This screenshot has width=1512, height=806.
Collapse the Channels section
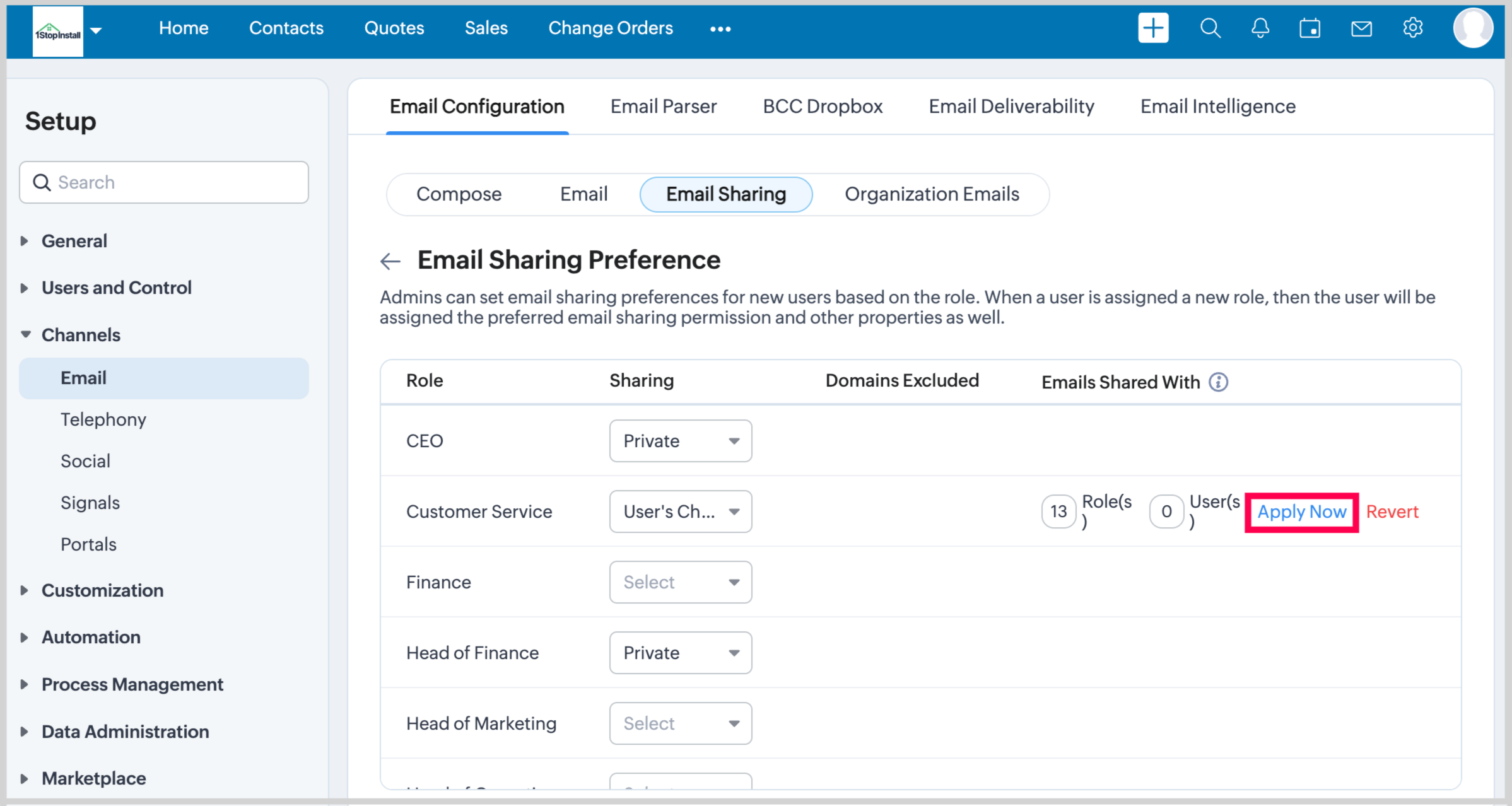point(81,335)
